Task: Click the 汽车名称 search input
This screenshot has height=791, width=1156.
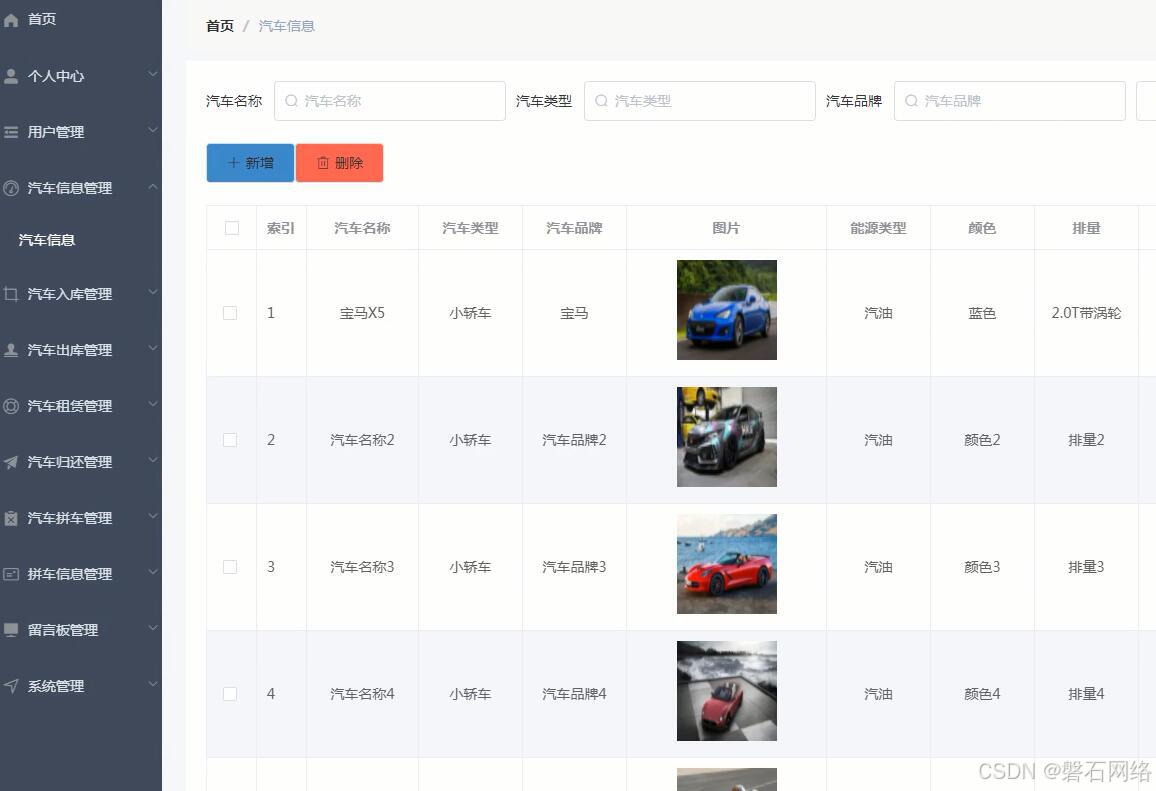Action: (390, 101)
